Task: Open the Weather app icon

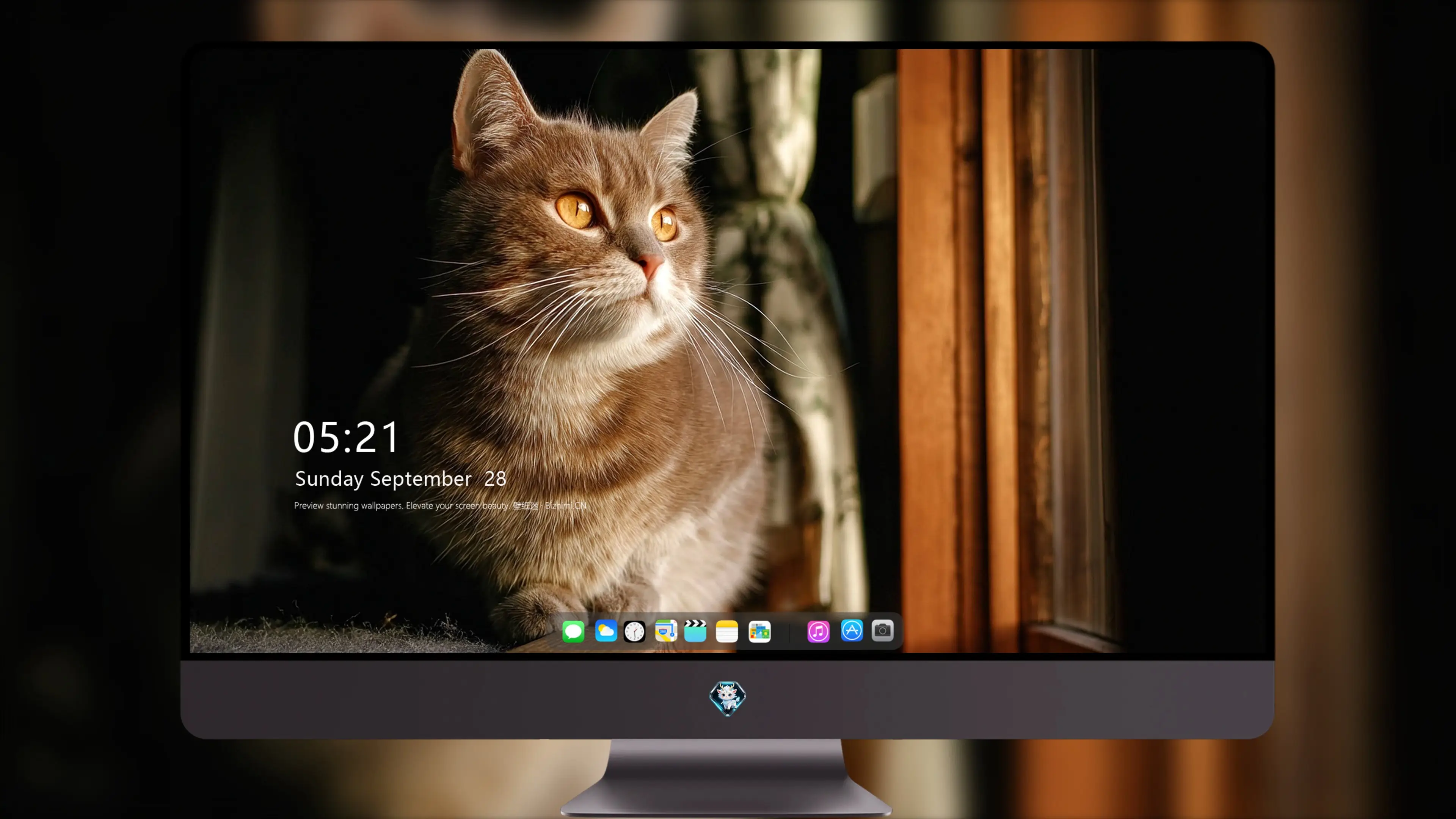Action: click(x=606, y=631)
